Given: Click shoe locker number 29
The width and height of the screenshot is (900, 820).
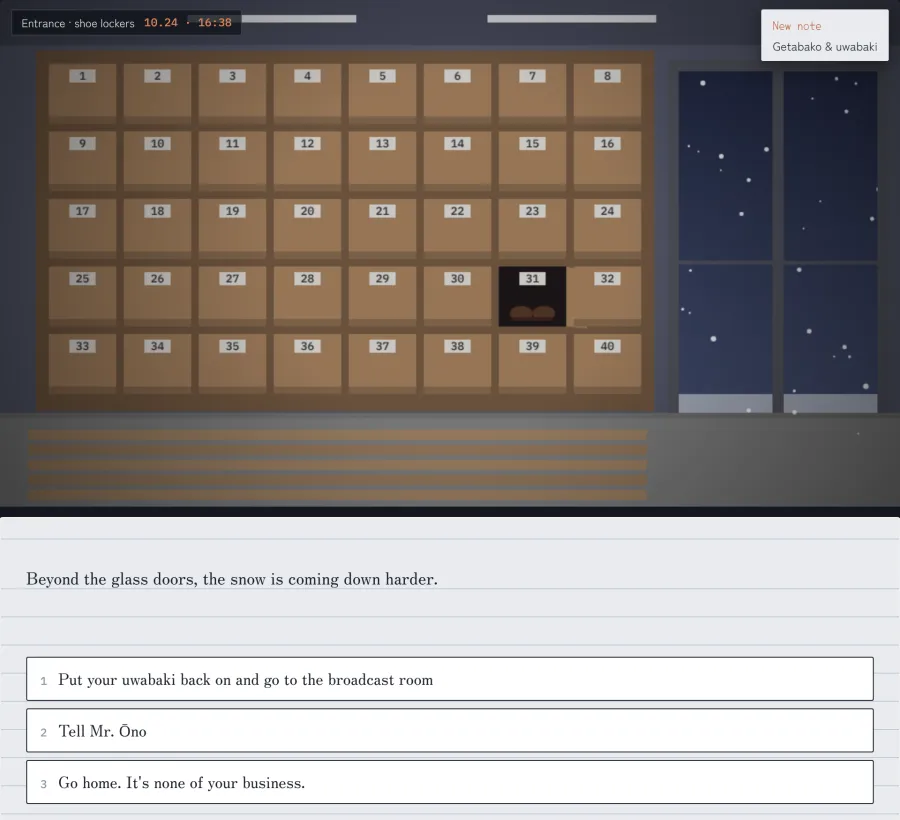Looking at the screenshot, I should pos(382,296).
